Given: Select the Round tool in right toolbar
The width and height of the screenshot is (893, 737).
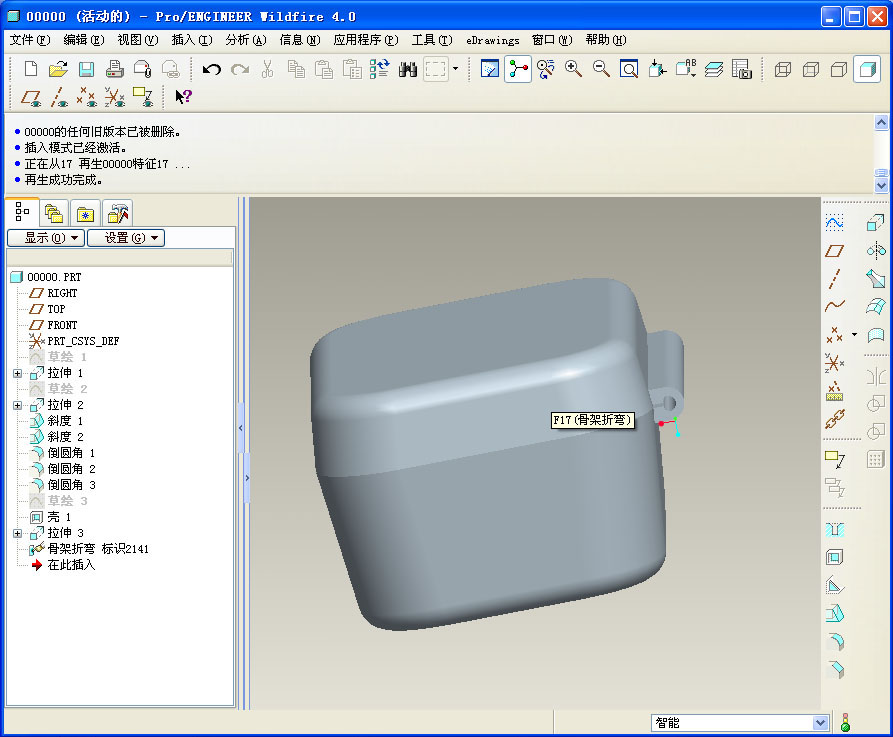Looking at the screenshot, I should [835, 642].
